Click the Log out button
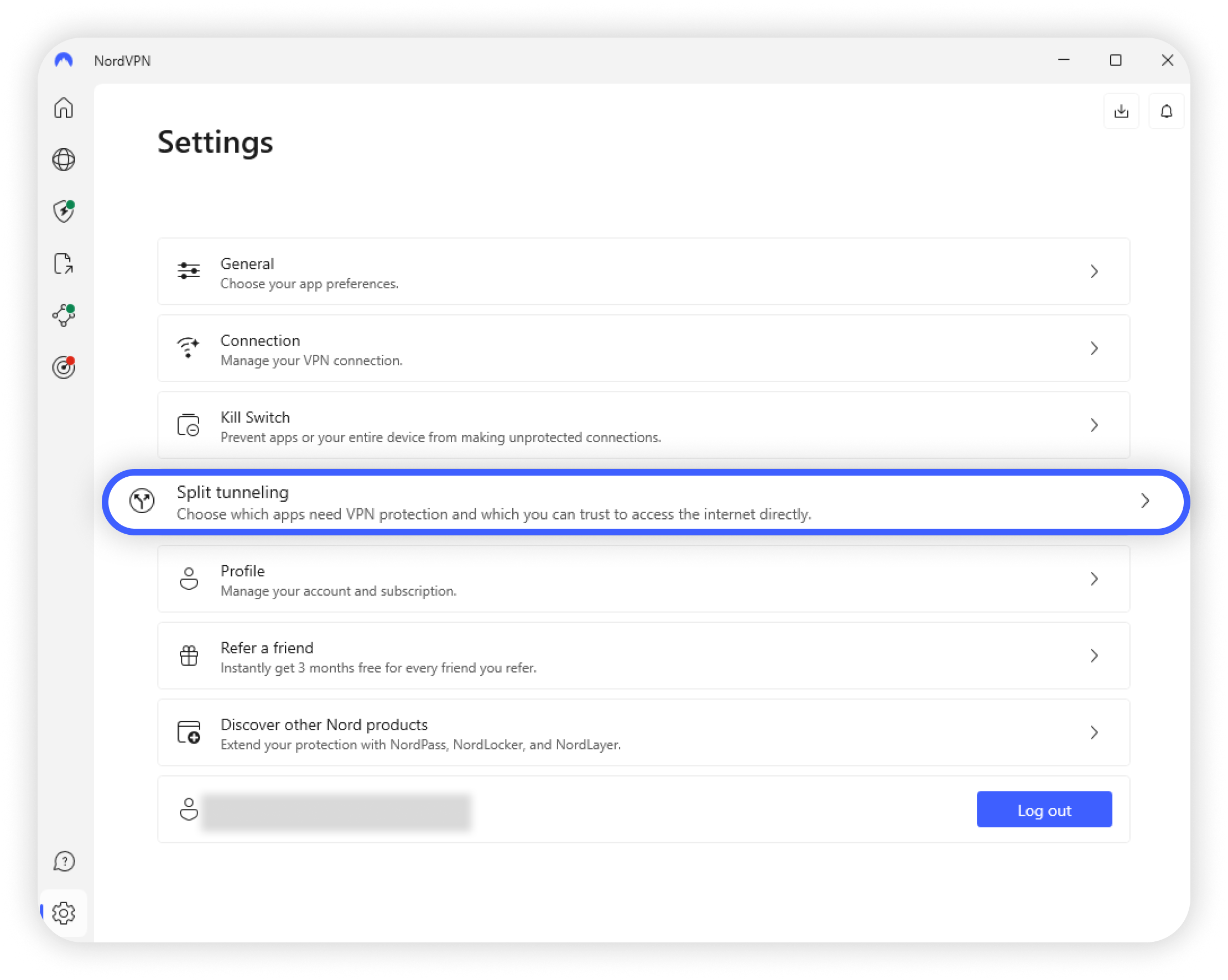Image resolution: width=1228 pixels, height=980 pixels. click(1043, 810)
